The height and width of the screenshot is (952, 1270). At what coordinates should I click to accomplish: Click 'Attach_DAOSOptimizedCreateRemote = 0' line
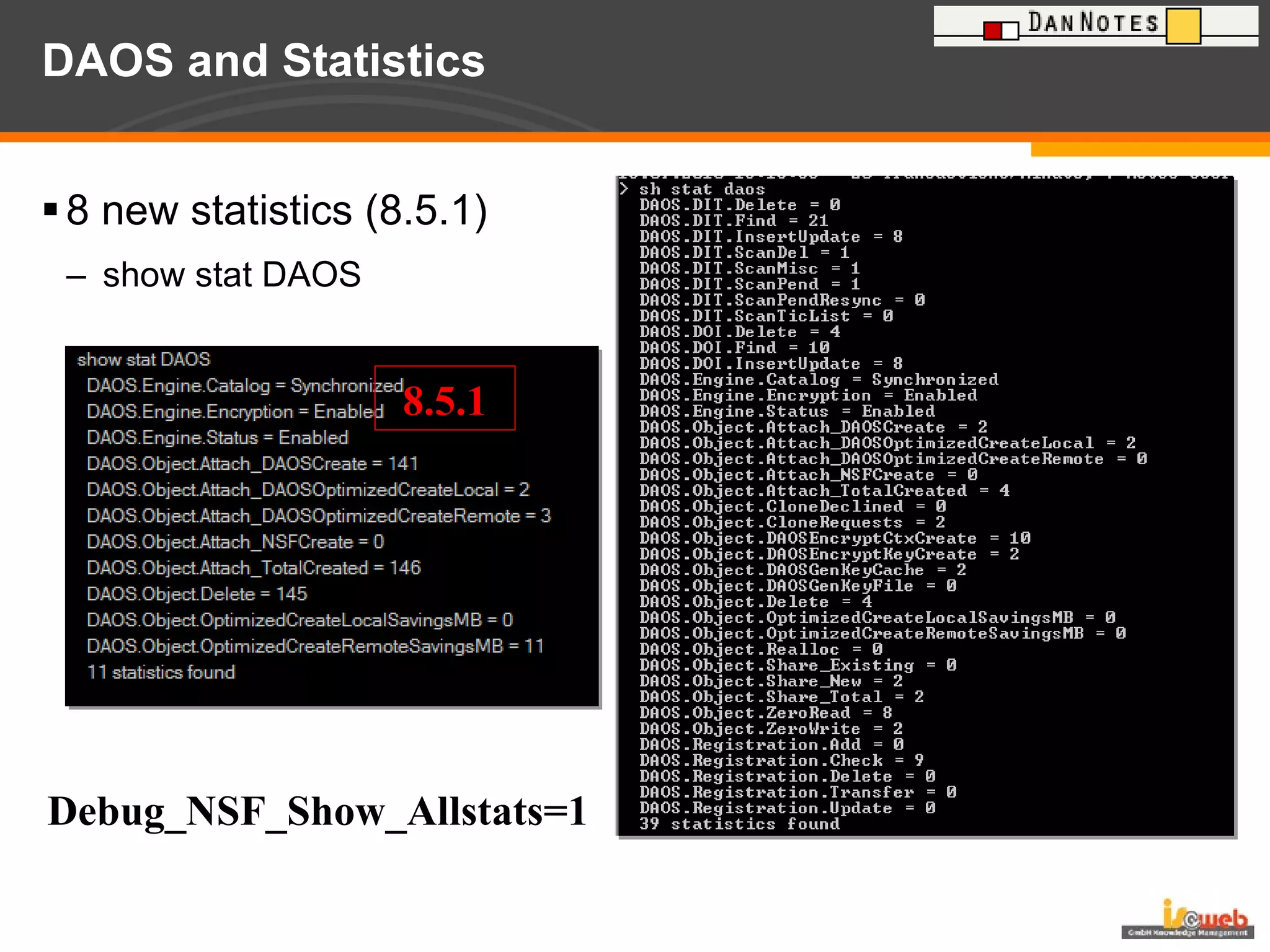[x=957, y=459]
